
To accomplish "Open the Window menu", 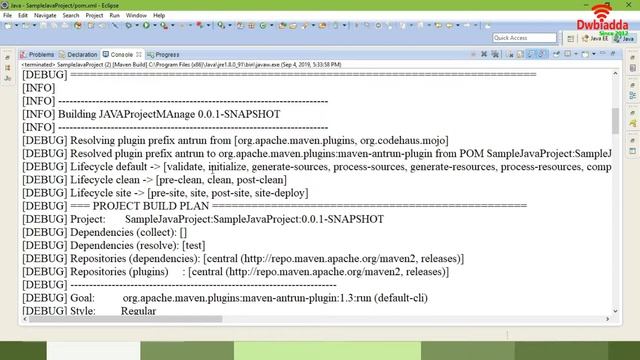I will pos(136,16).
